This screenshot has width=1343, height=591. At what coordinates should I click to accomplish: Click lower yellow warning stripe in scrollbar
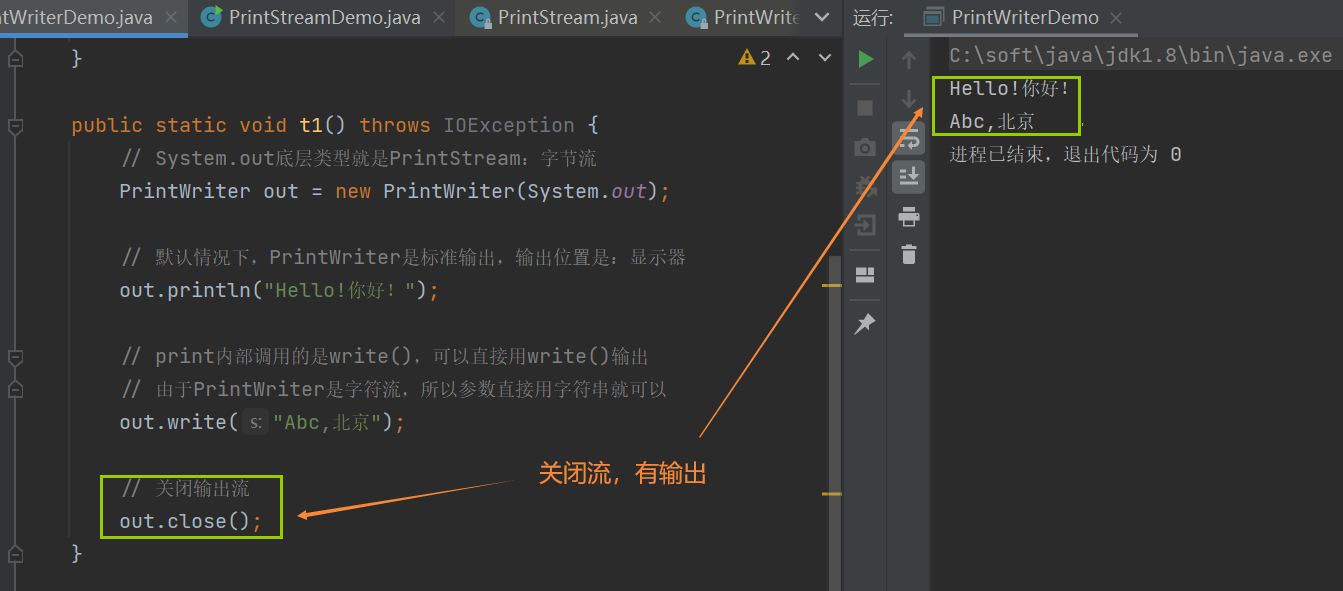[x=832, y=494]
